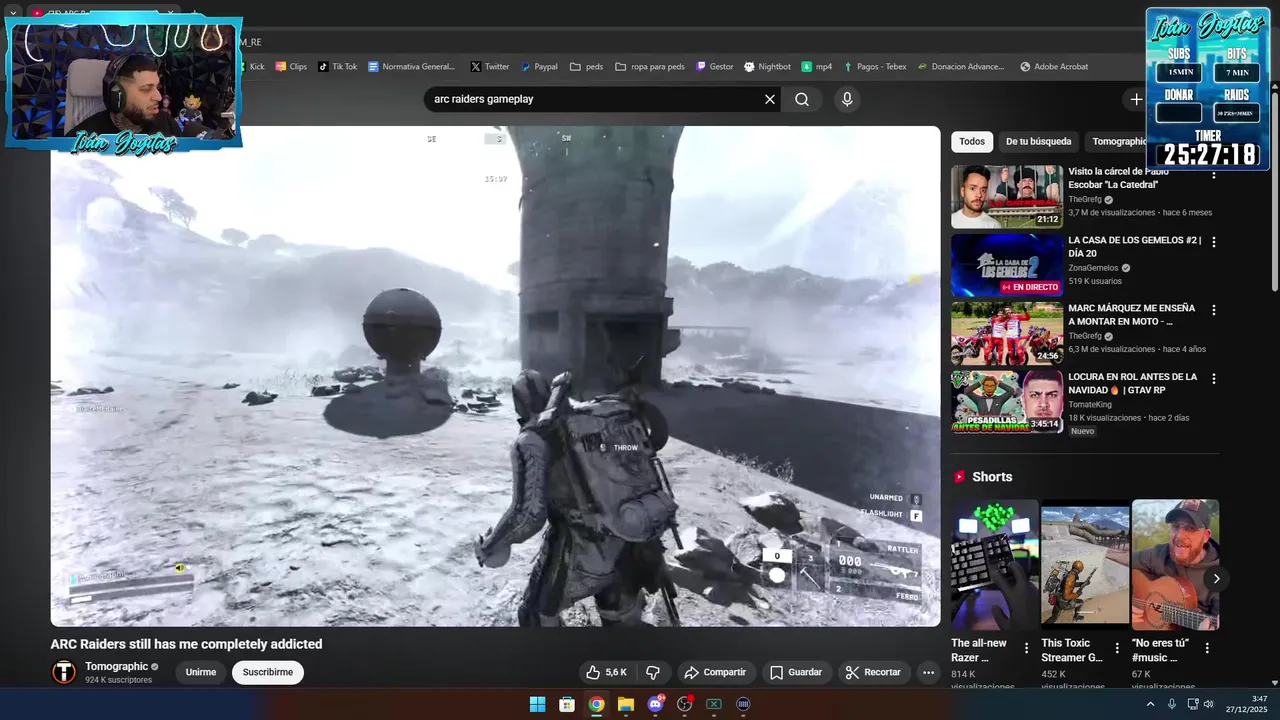1280x720 pixels.
Task: Open the mp4 bookmark
Action: pyautogui.click(x=817, y=67)
